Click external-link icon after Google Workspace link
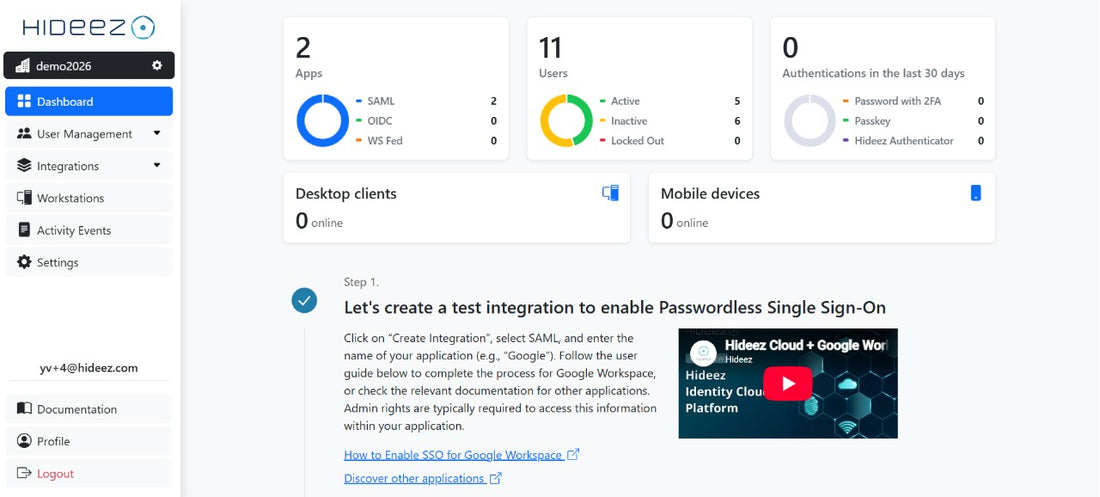1100x497 pixels. coord(573,454)
